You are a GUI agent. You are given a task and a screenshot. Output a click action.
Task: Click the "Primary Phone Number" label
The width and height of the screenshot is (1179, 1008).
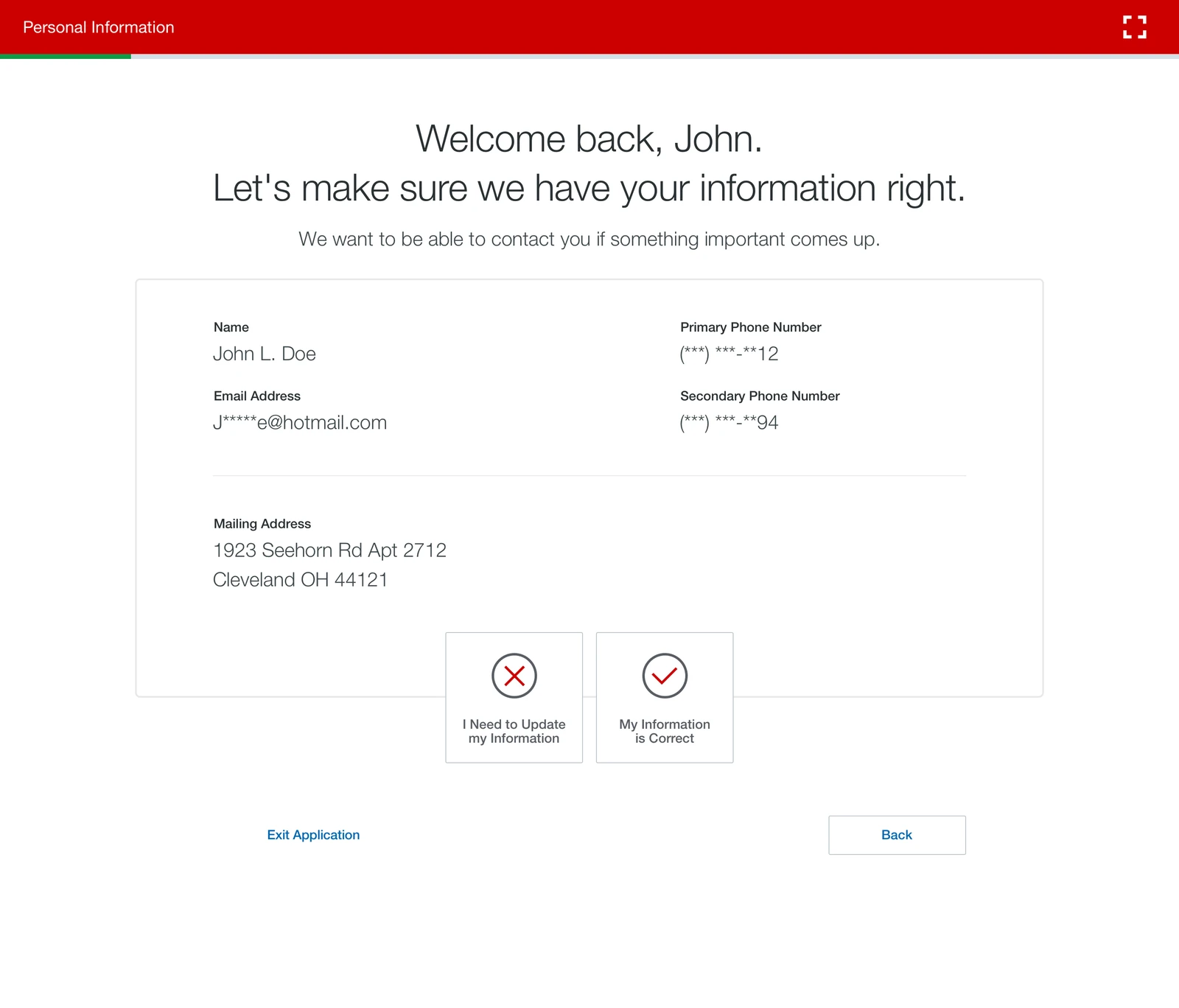coord(751,327)
